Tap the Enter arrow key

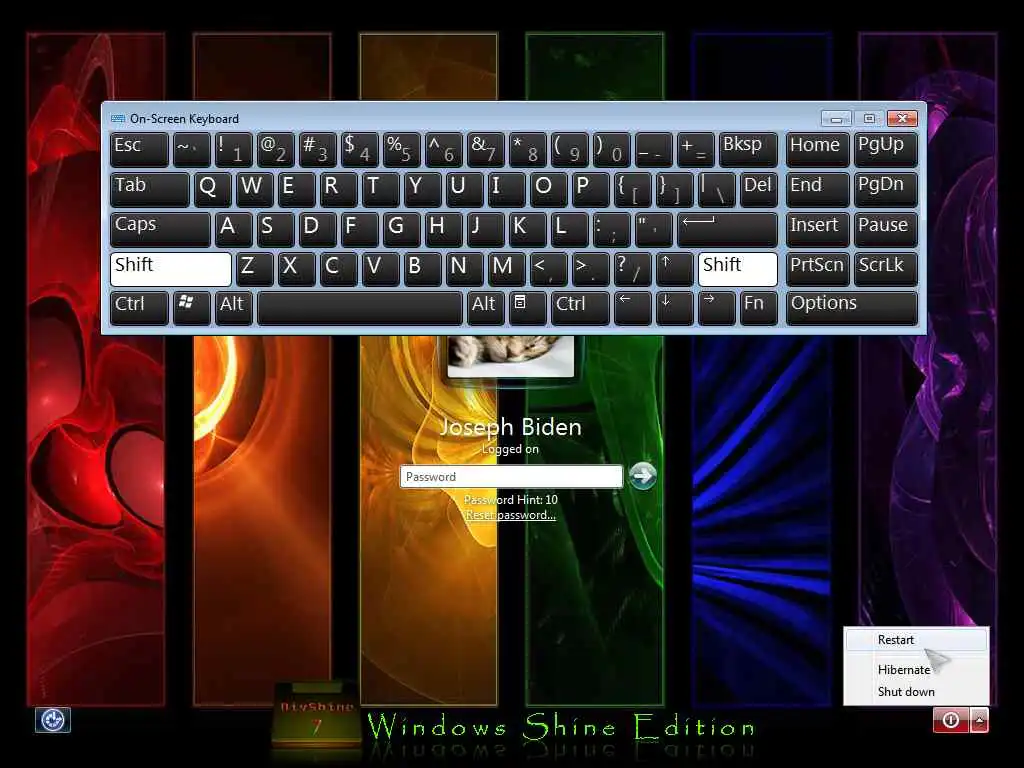coord(728,229)
